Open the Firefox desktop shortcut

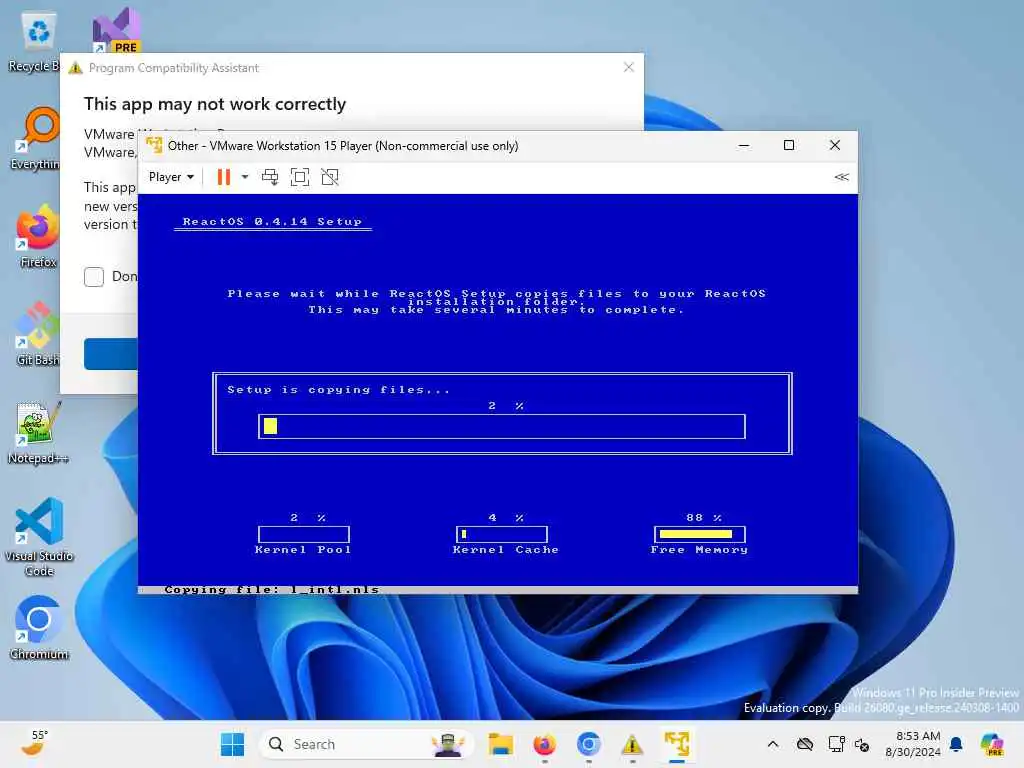coord(37,236)
